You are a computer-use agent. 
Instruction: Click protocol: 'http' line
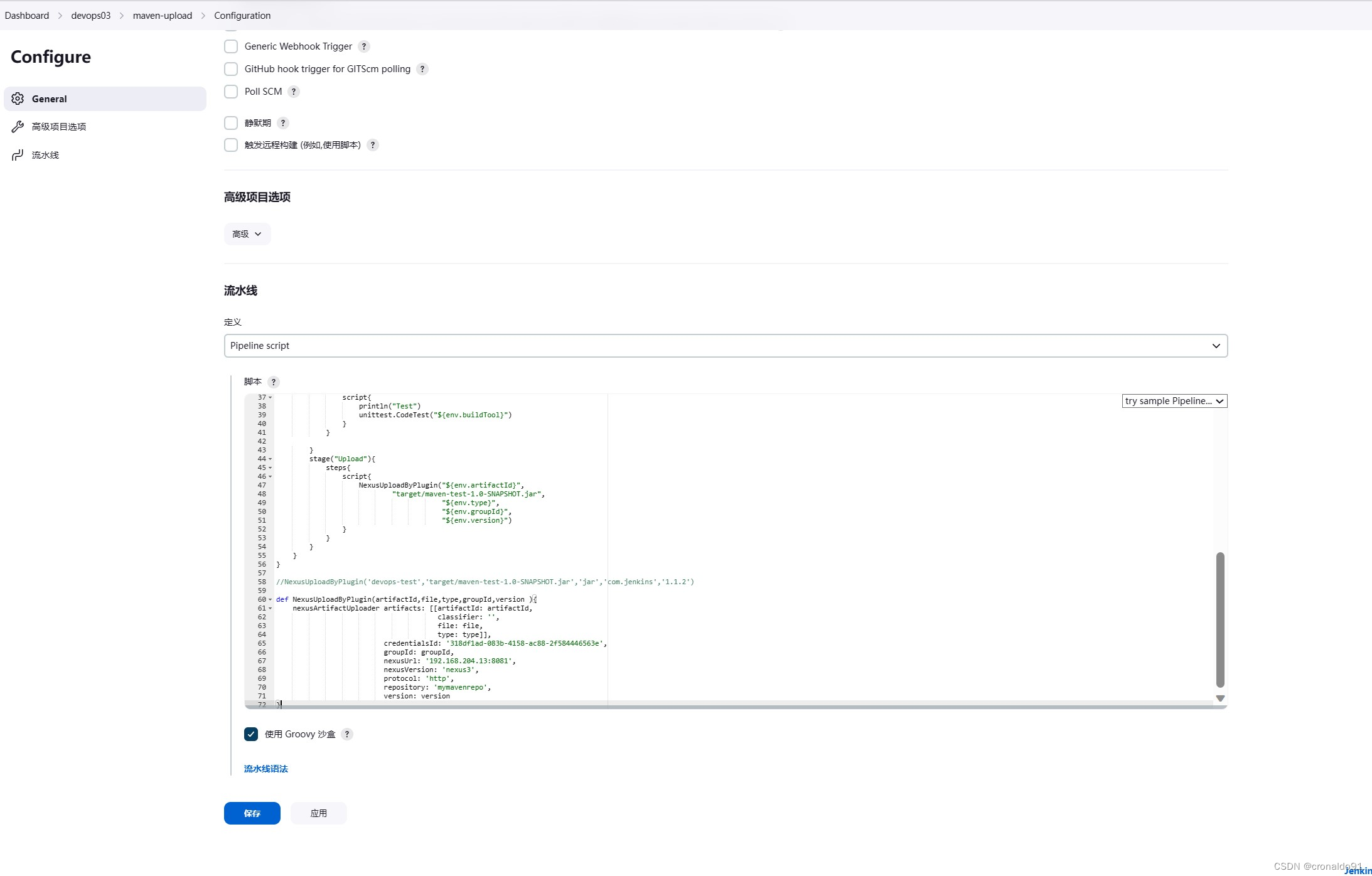[419, 678]
